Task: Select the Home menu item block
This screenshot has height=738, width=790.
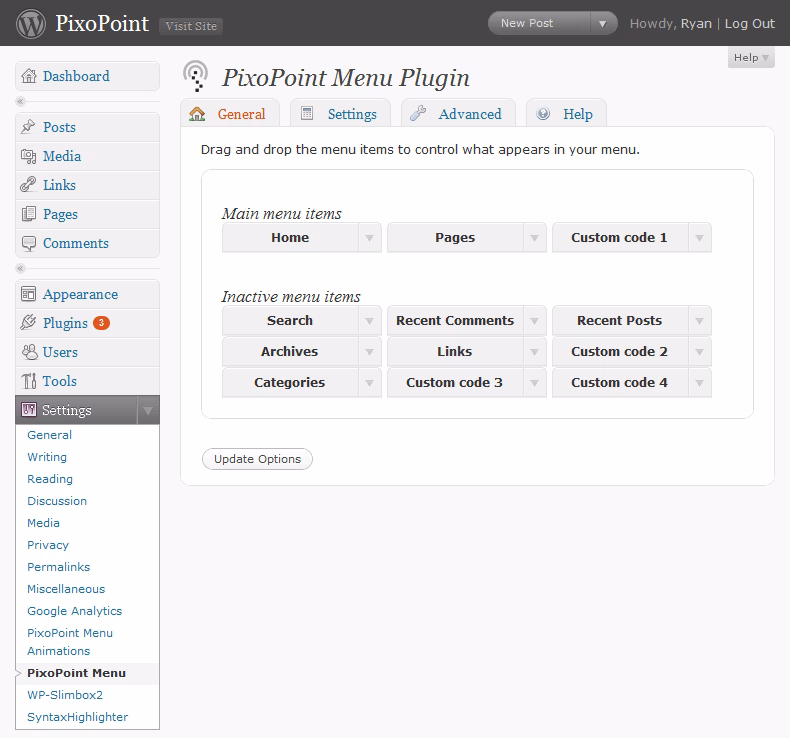Action: pyautogui.click(x=301, y=238)
